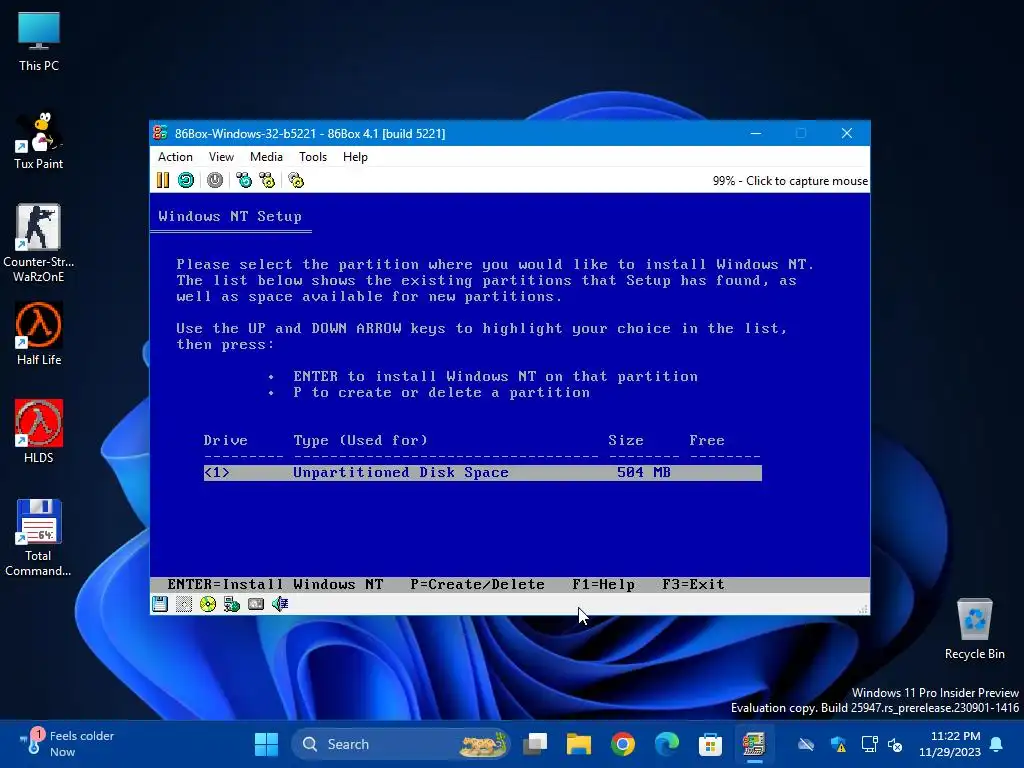
Task: Click 'P=Create/Delete' in bottom bar
Action: 477,584
